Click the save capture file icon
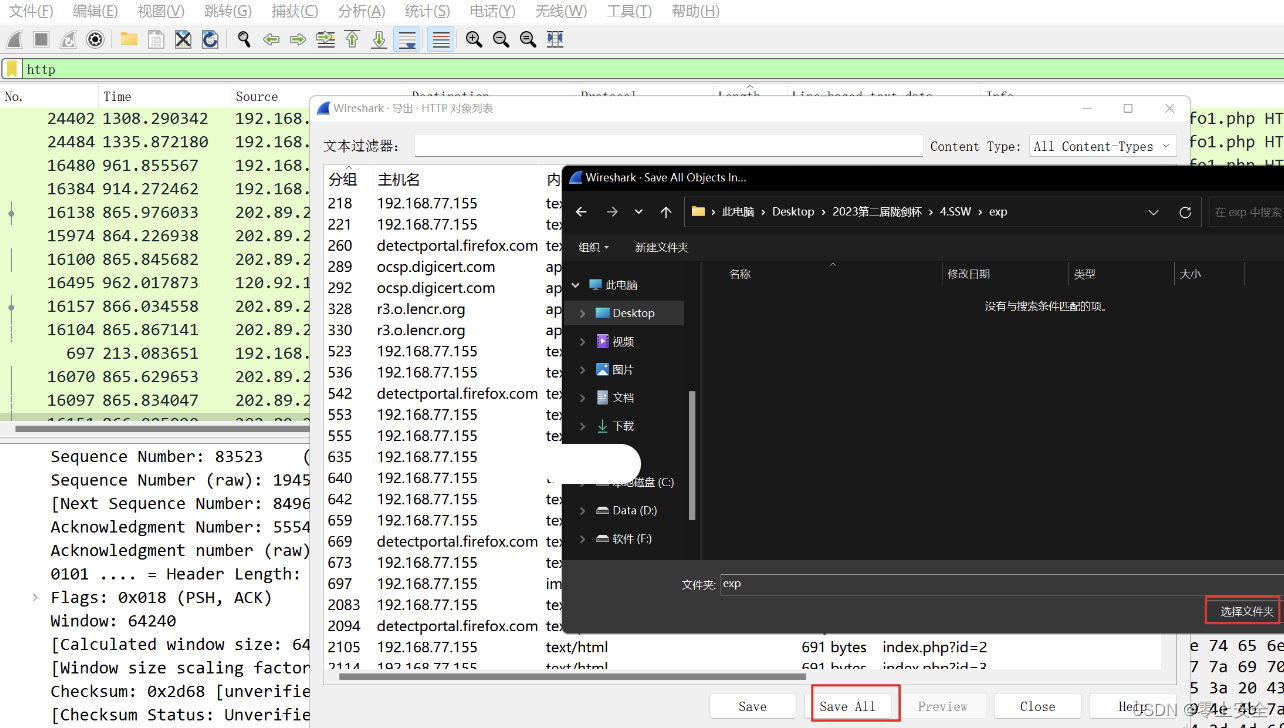1284x728 pixels. tap(156, 40)
